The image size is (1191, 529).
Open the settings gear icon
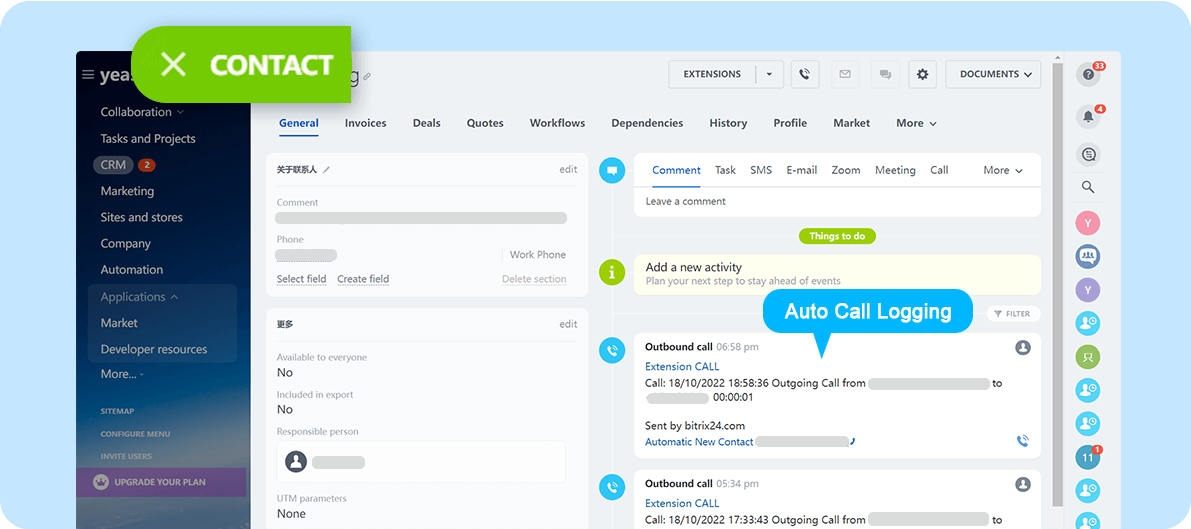coord(923,74)
